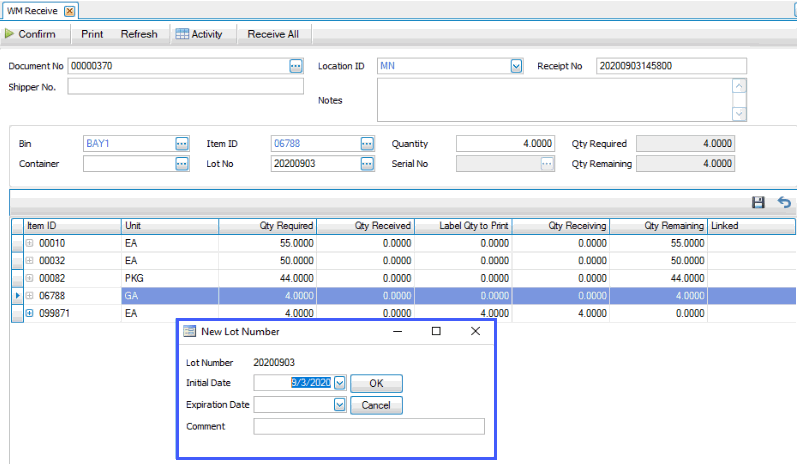Open the Expiration Date picker dropdown

click(x=339, y=405)
